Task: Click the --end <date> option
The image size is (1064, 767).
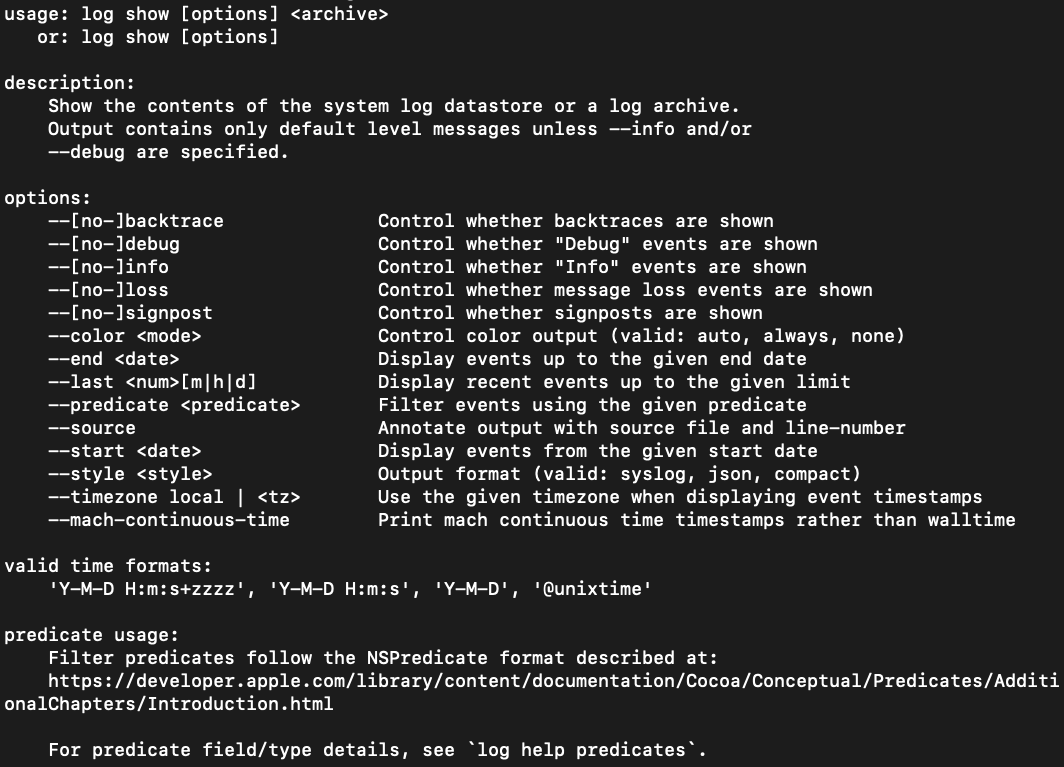Action: pyautogui.click(x=114, y=359)
